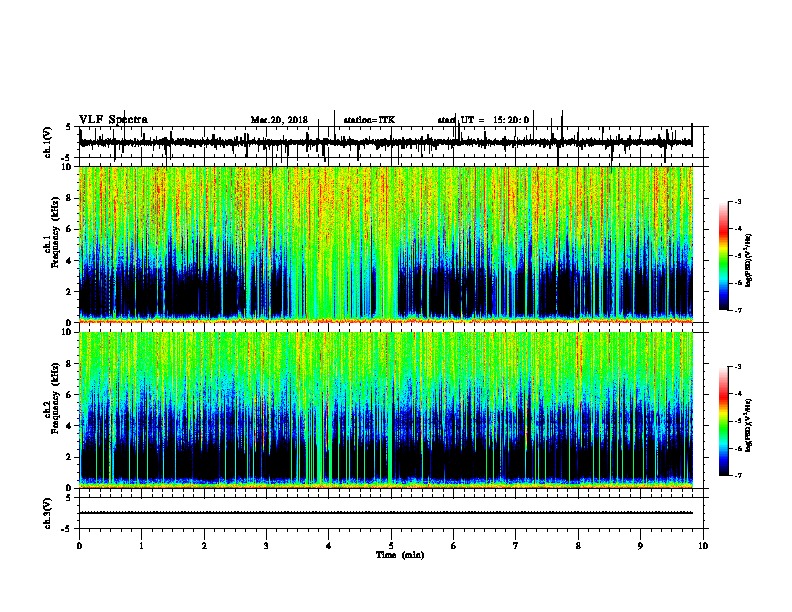The width and height of the screenshot is (792, 612).
Task: Click the ch.3 flat waveform trace
Action: (386, 513)
